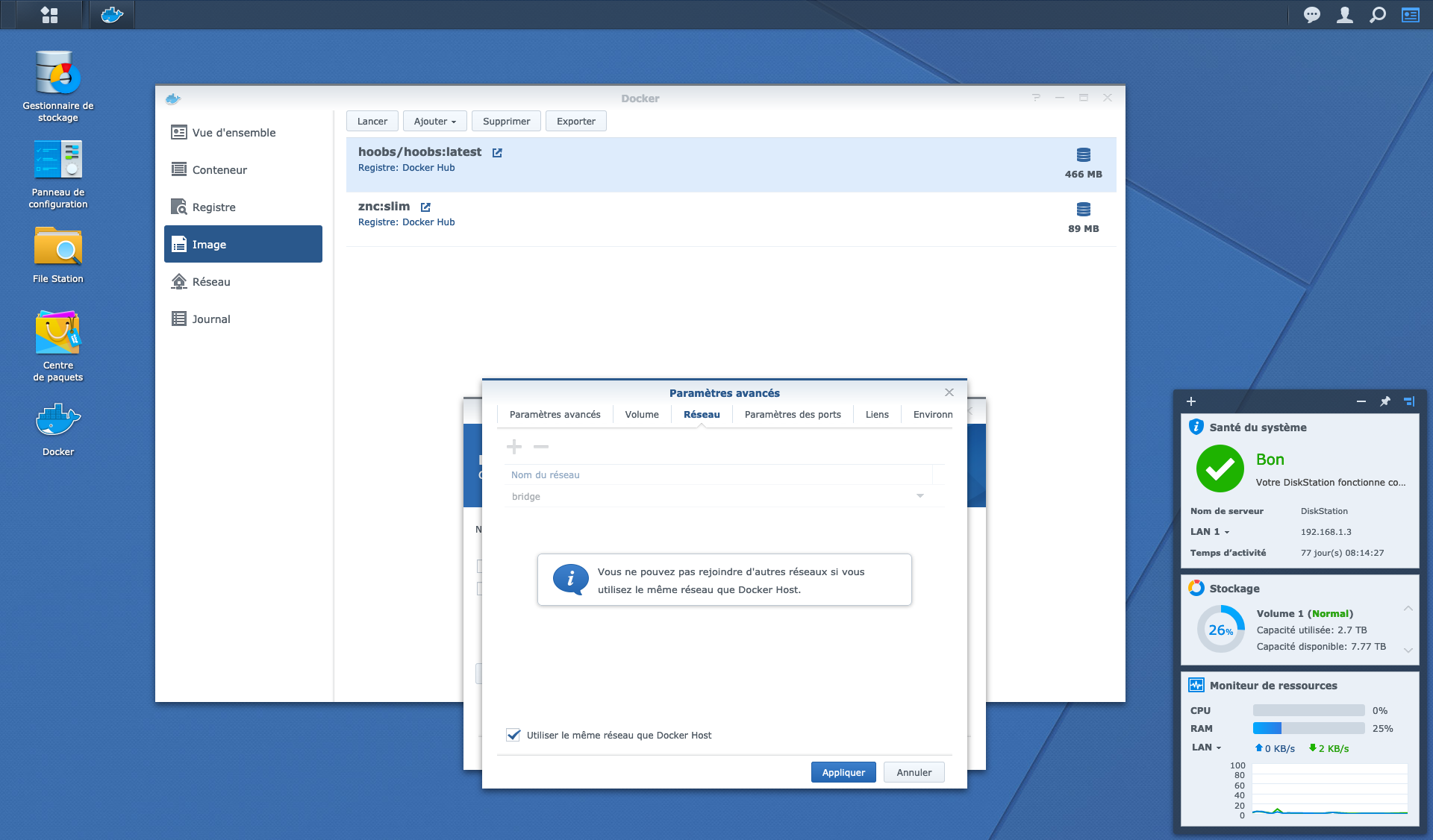Switch to Paramètres des ports tab
The height and width of the screenshot is (840, 1433).
point(793,414)
